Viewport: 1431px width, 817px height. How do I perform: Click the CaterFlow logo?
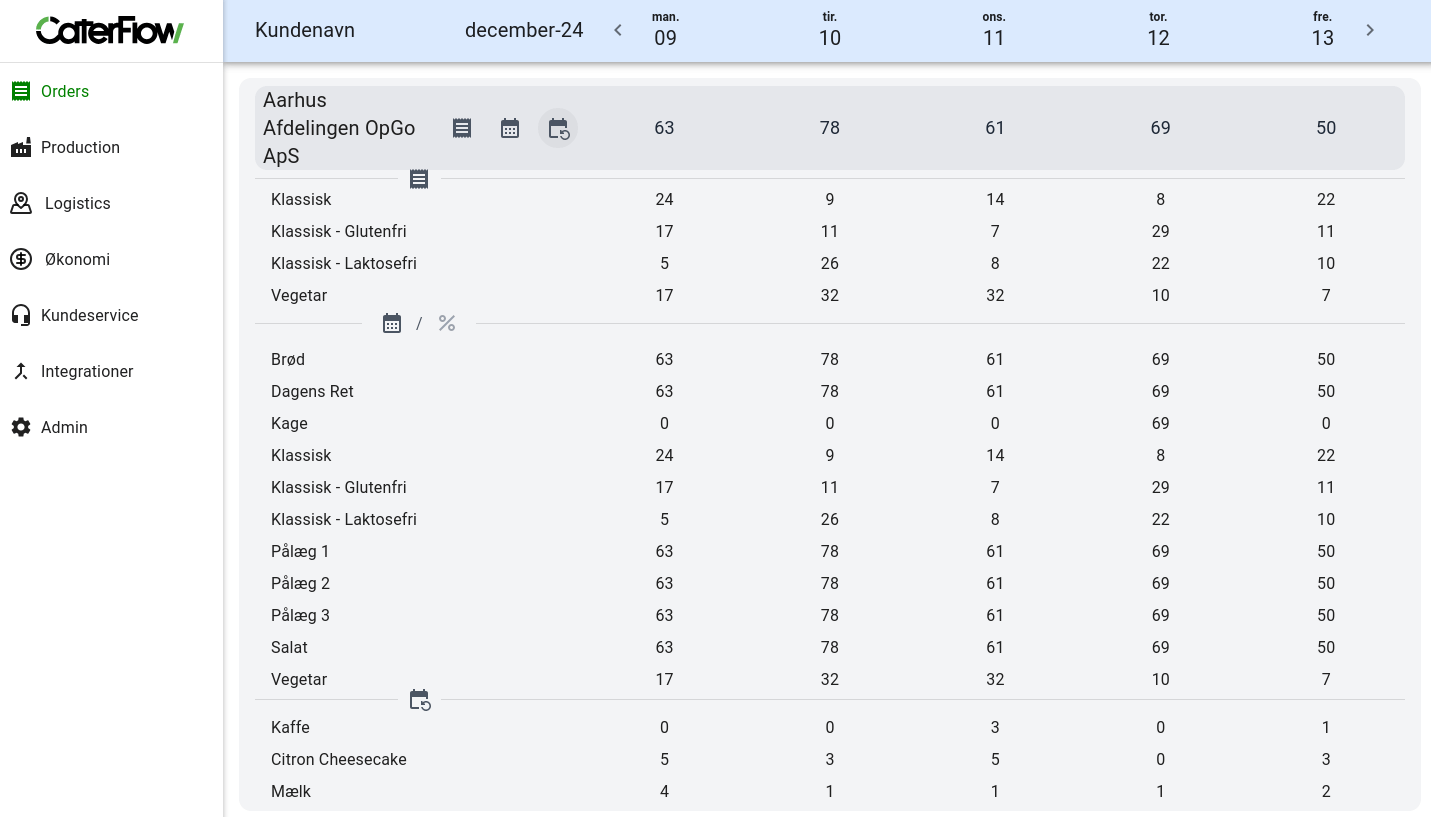[110, 30]
